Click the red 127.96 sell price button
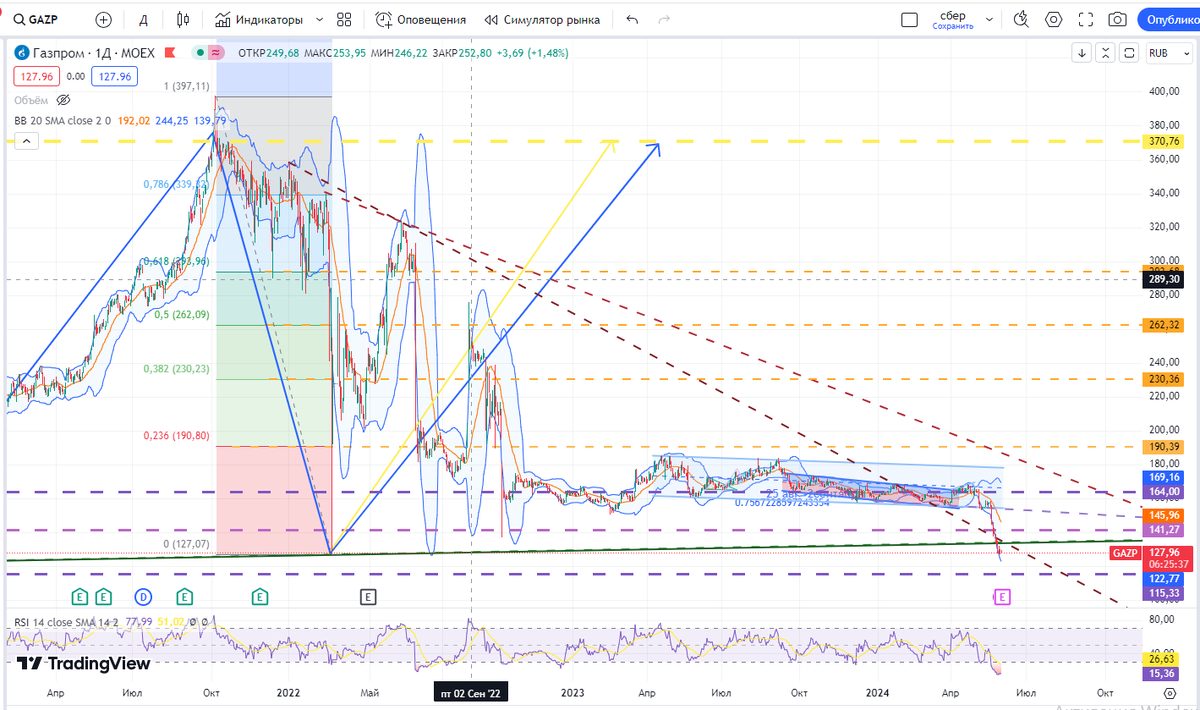The image size is (1200, 710). tap(36, 76)
